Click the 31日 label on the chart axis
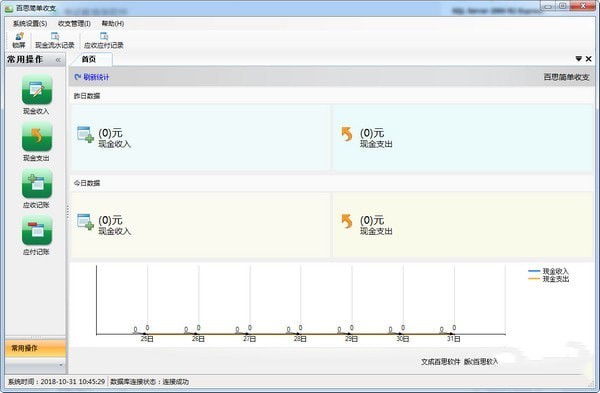This screenshot has width=600, height=393. click(453, 339)
